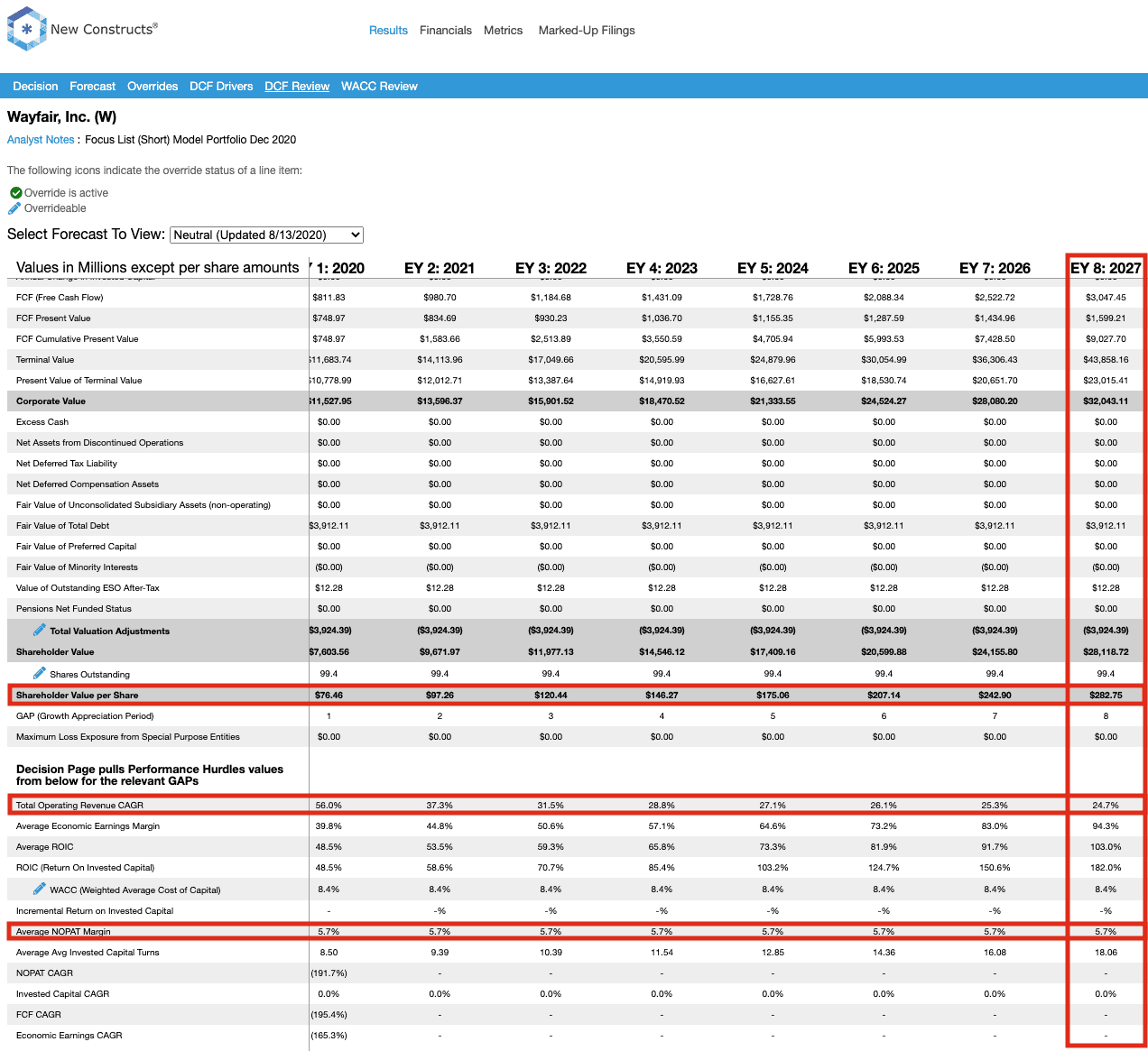
Task: Open the DCF Review page link
Action: click(x=297, y=87)
